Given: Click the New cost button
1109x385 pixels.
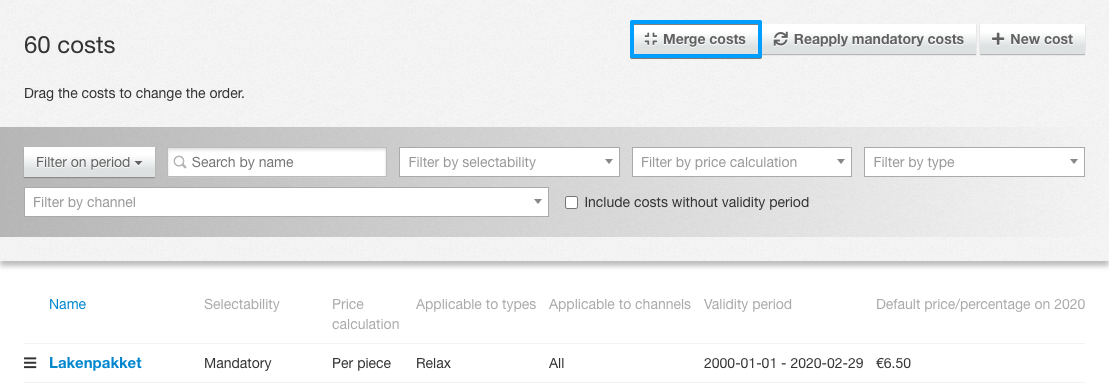Looking at the screenshot, I should coord(1033,39).
